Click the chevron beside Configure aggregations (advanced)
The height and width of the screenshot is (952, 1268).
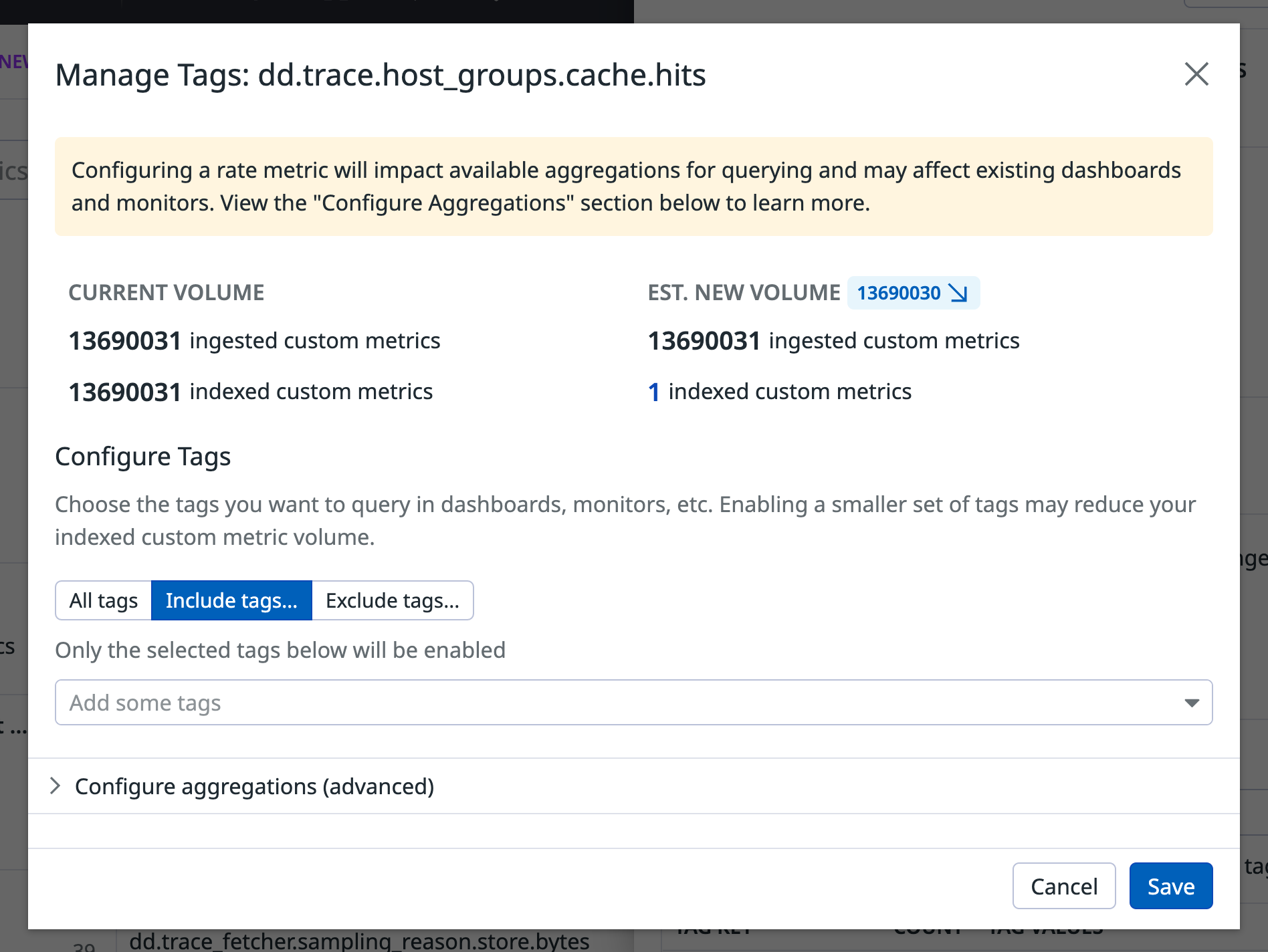click(x=56, y=786)
